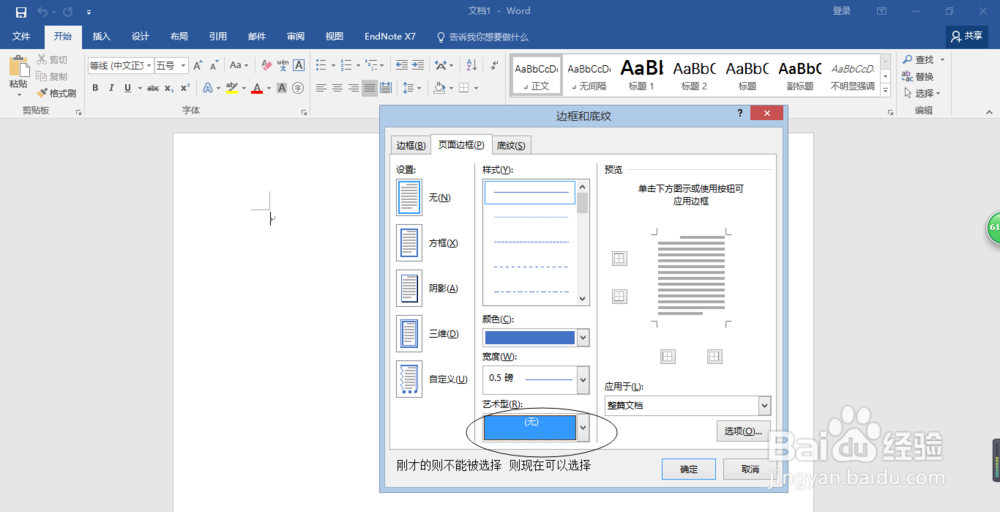Apply subscript formatting (x₂)
Image resolution: width=1000 pixels, height=512 pixels.
(169, 88)
